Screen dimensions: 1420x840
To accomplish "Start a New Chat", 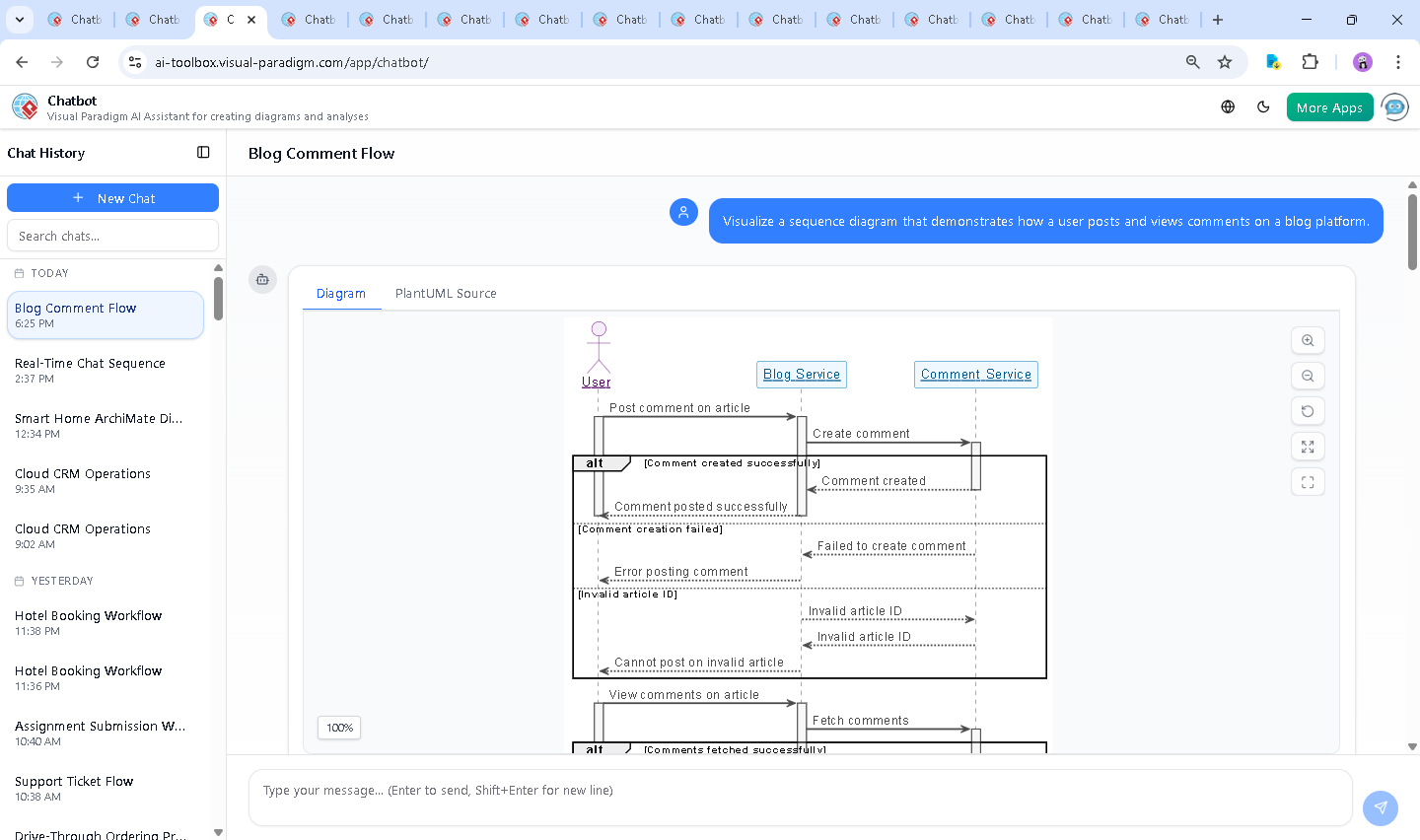I will 112,198.
